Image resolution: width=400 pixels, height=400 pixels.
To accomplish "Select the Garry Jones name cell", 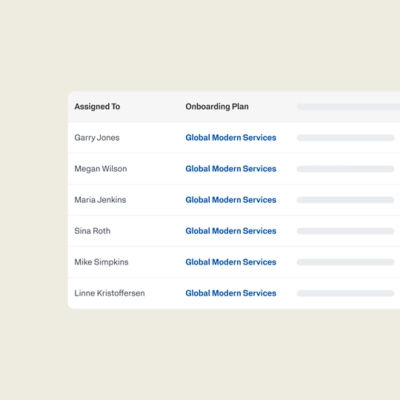I will pos(97,138).
